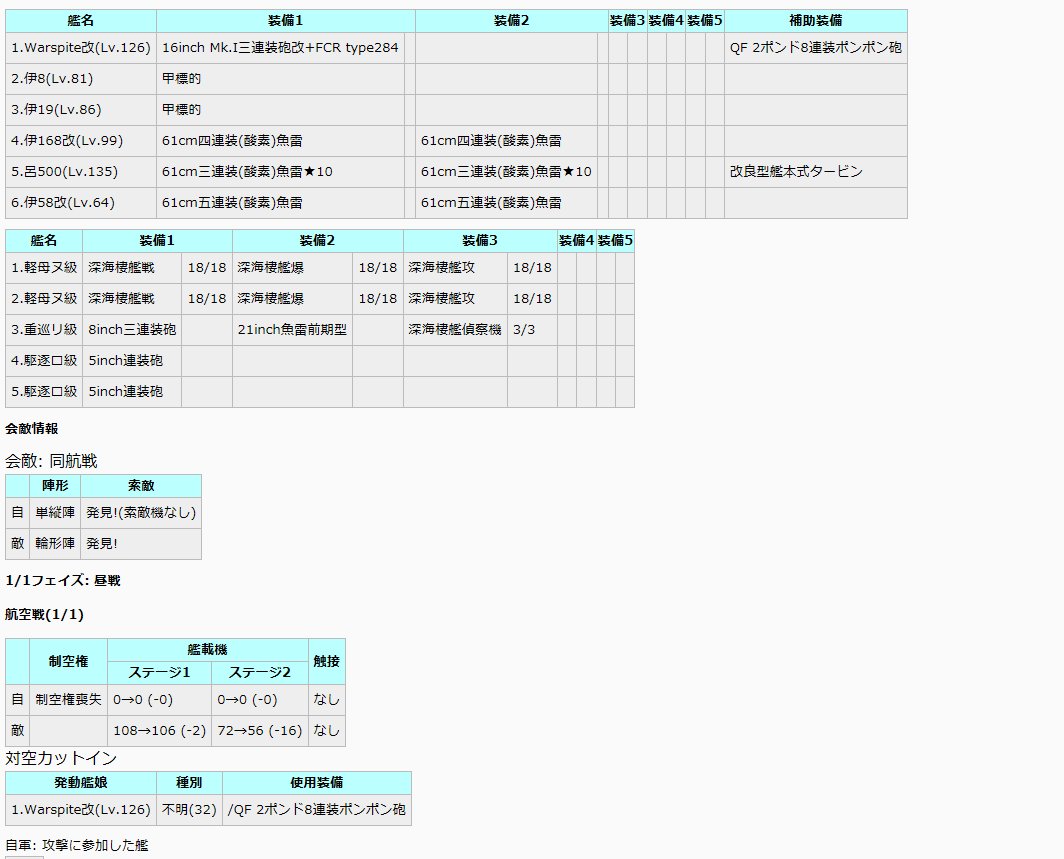This screenshot has height=859, width=1064.
Task: Click the '種別' column header
Action: (189, 783)
